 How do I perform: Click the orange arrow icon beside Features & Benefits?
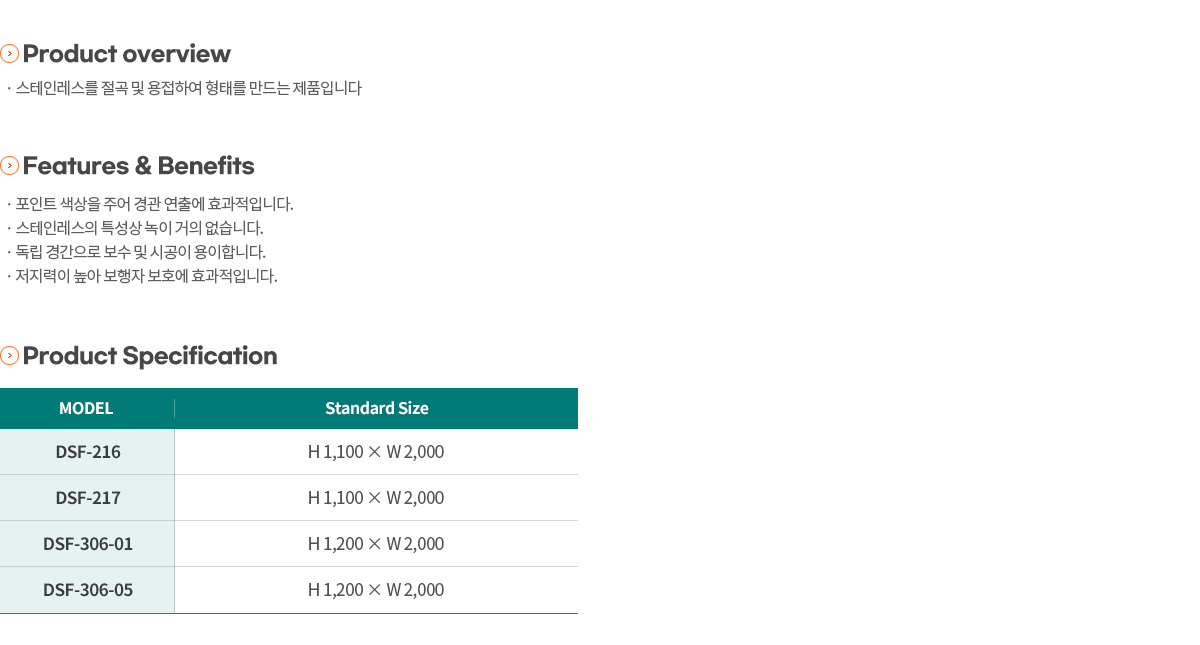tap(10, 165)
